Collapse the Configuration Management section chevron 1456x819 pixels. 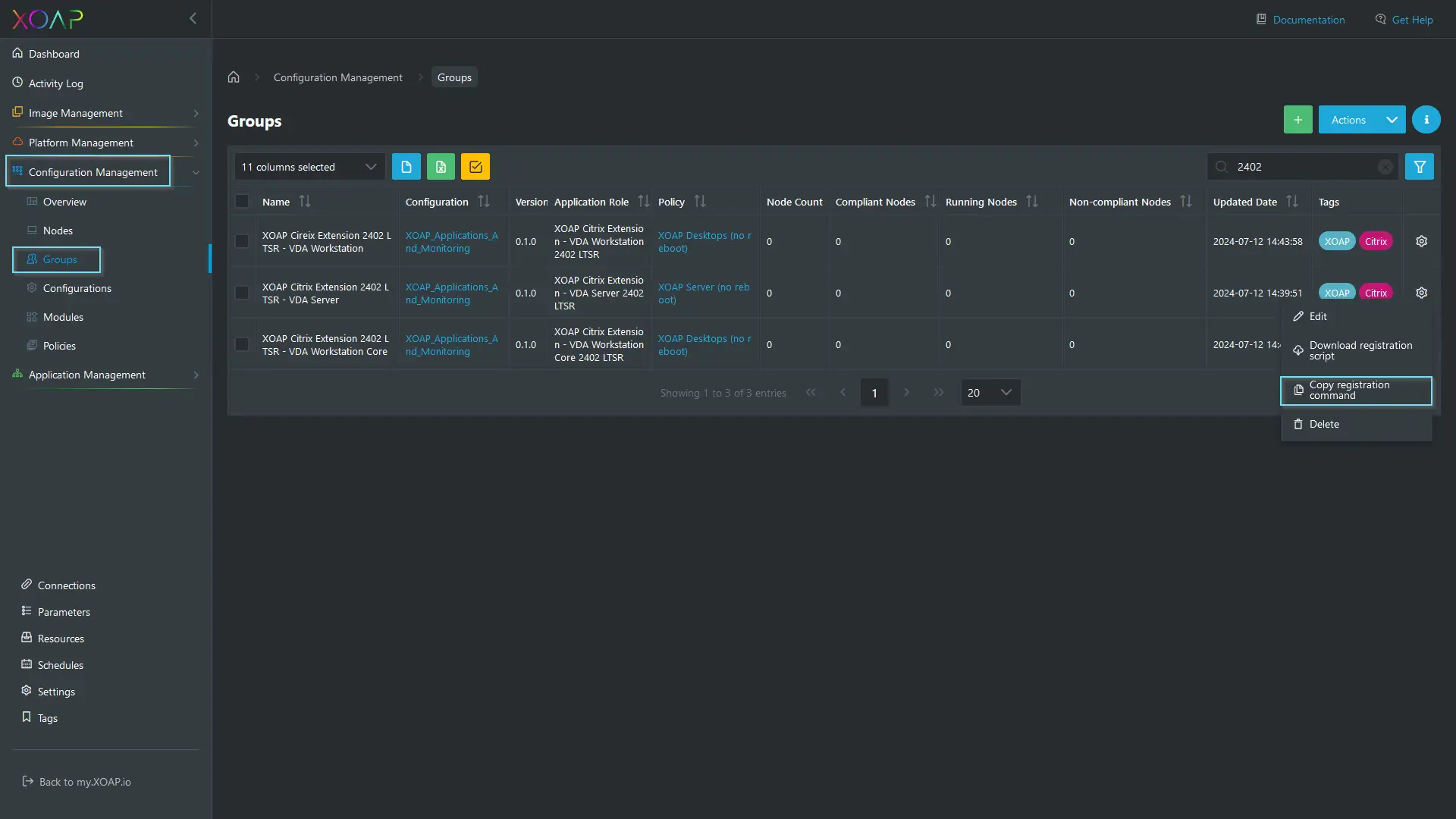tap(196, 172)
